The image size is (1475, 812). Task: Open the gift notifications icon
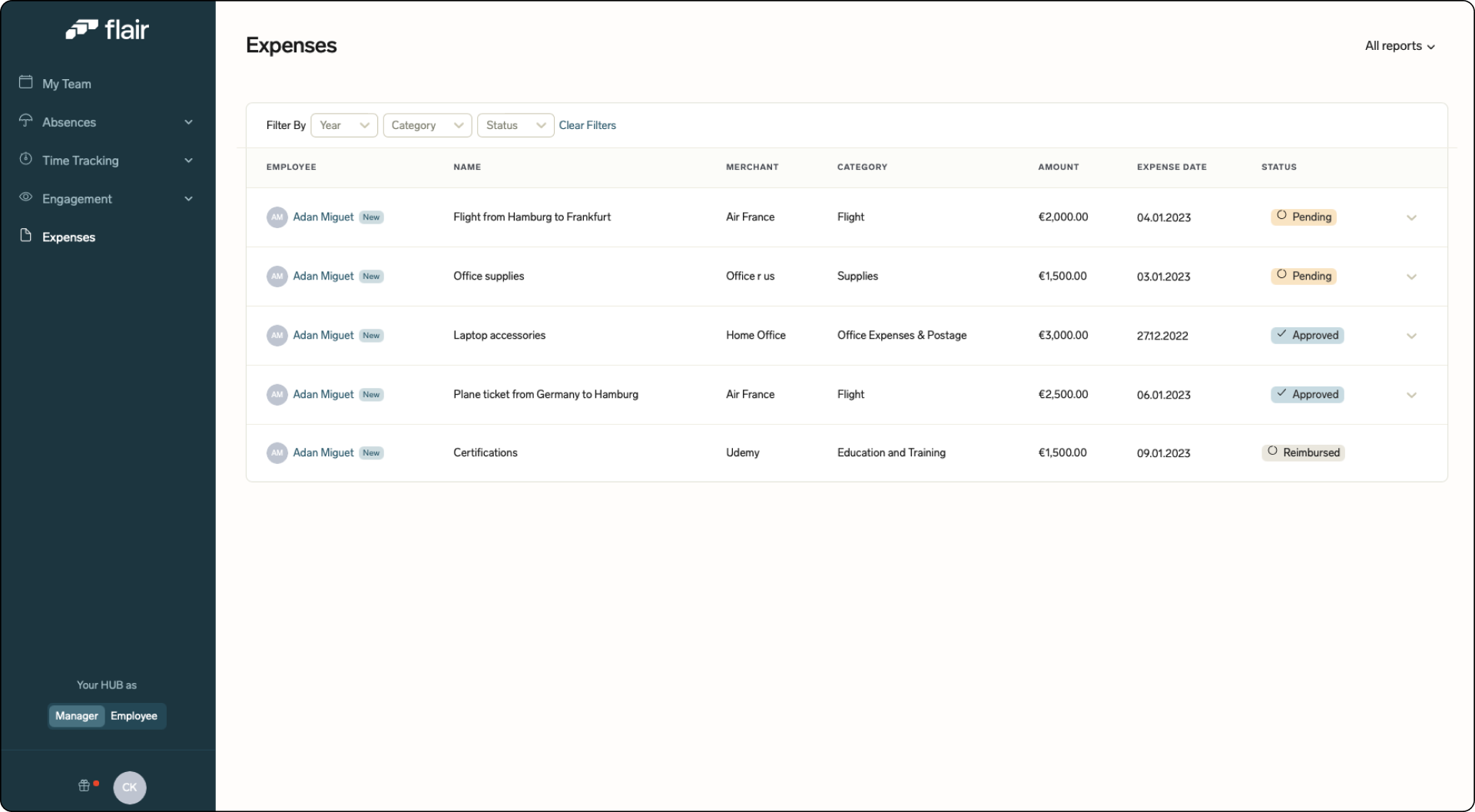(85, 785)
